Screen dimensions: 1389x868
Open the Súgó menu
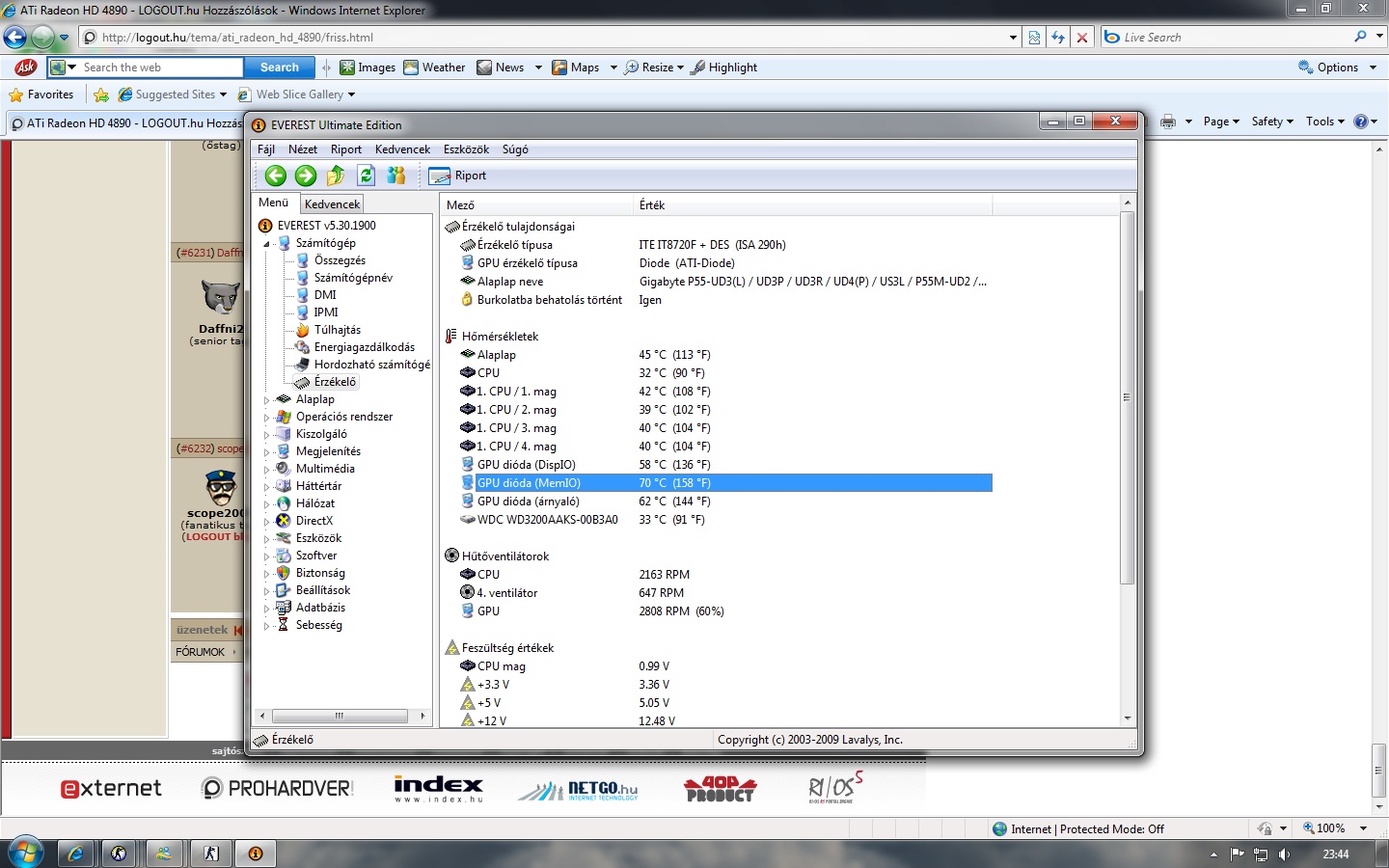(x=515, y=149)
